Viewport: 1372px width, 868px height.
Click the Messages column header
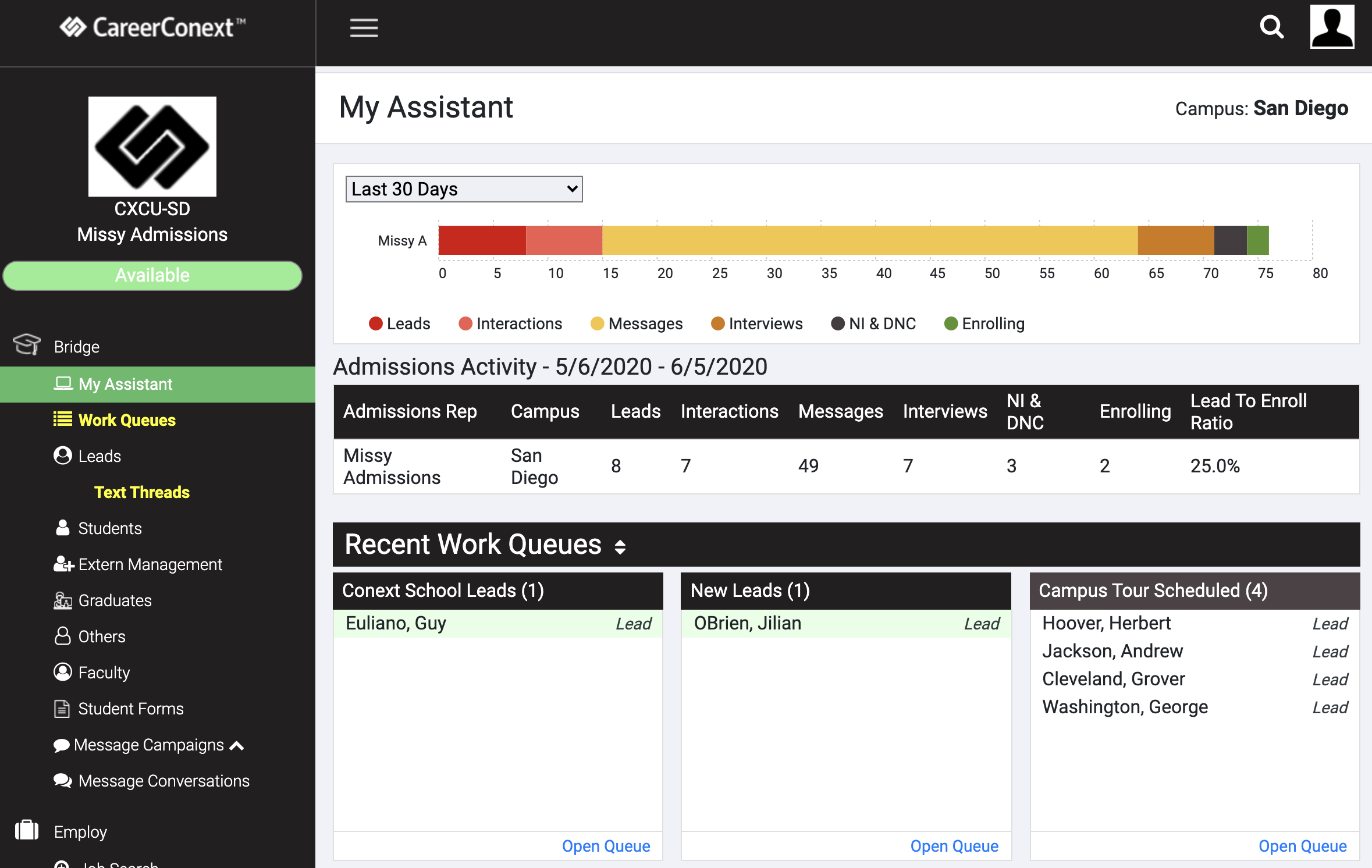click(x=840, y=411)
